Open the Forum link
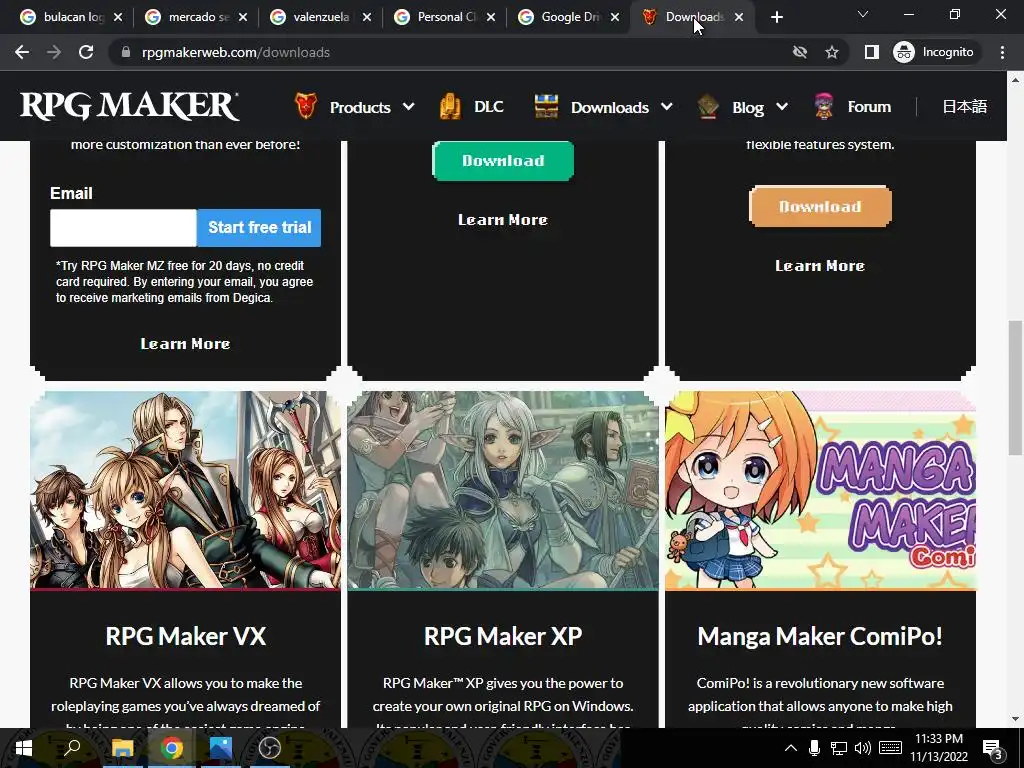Image resolution: width=1024 pixels, height=768 pixels. pyautogui.click(x=869, y=106)
